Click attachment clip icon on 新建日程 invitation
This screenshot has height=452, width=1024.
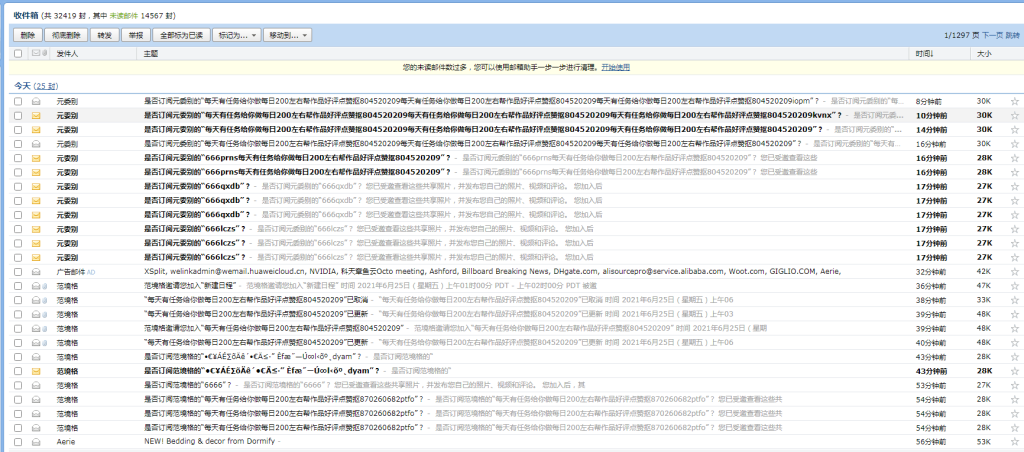point(46,285)
